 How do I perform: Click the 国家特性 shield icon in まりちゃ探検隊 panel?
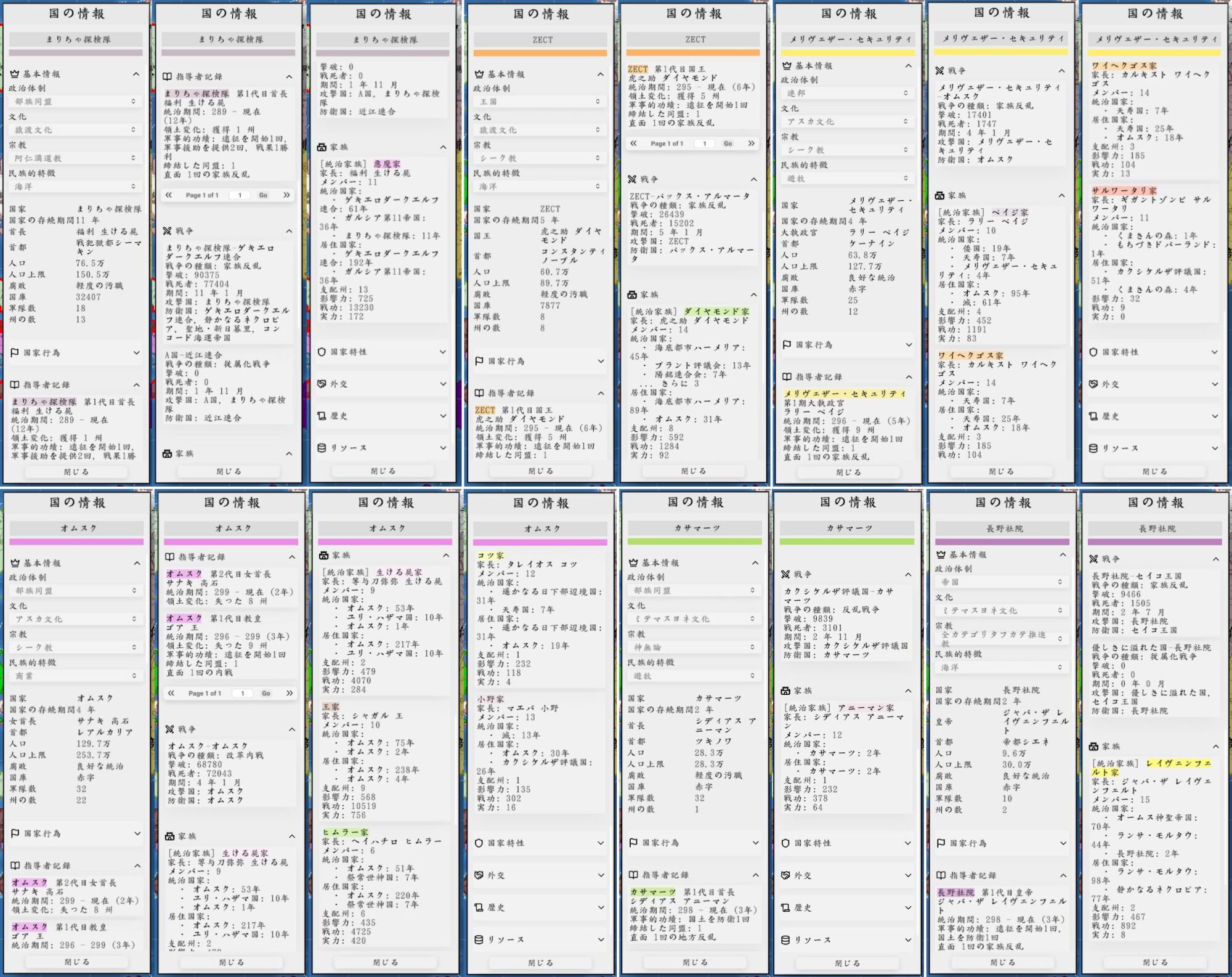pos(322,352)
